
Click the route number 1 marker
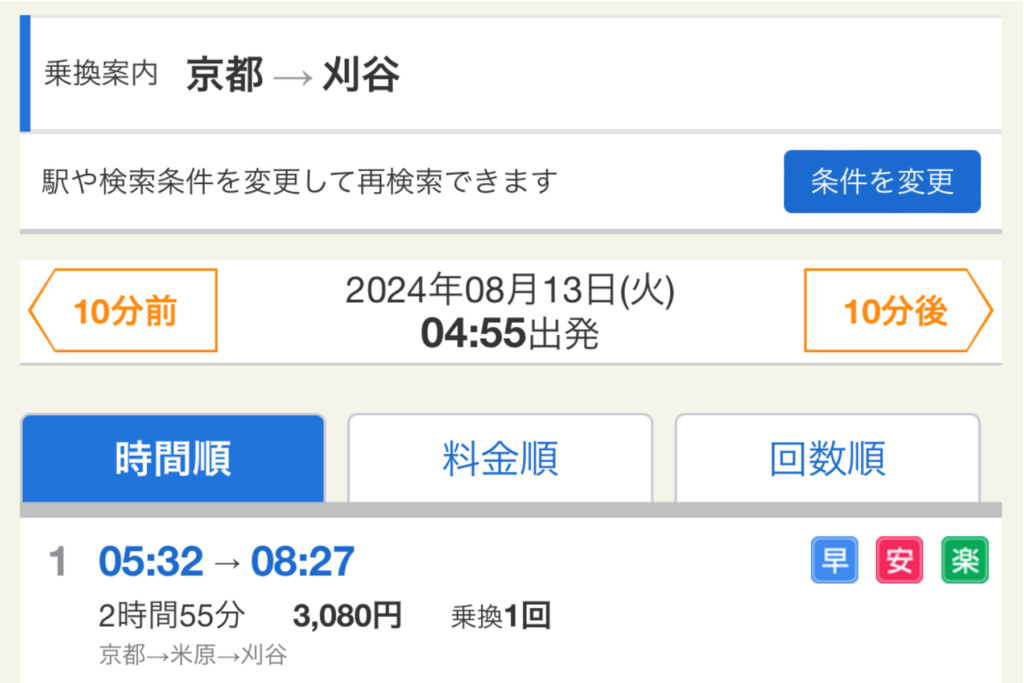pyautogui.click(x=58, y=562)
